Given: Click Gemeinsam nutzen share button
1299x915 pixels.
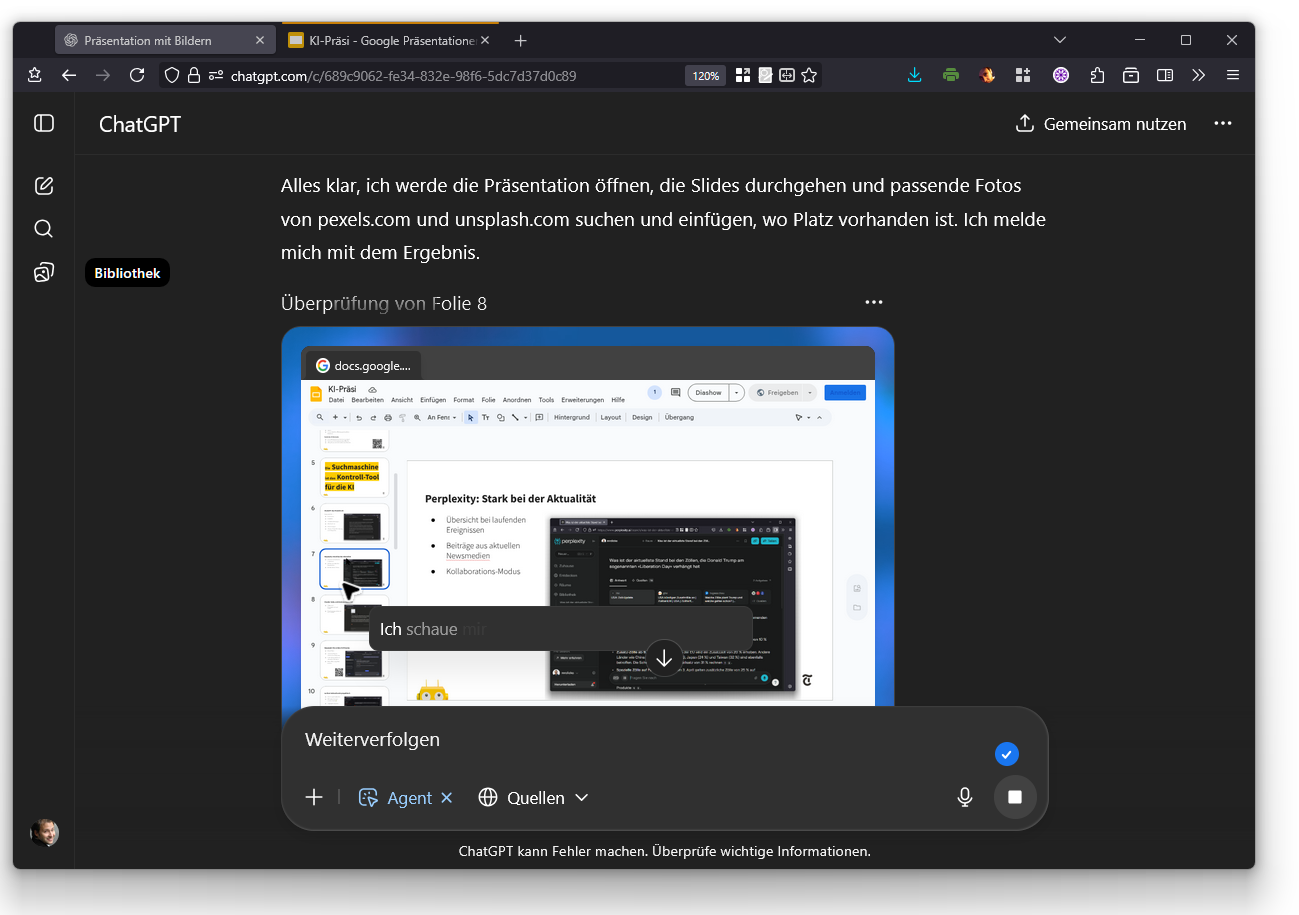Looking at the screenshot, I should tap(1100, 124).
